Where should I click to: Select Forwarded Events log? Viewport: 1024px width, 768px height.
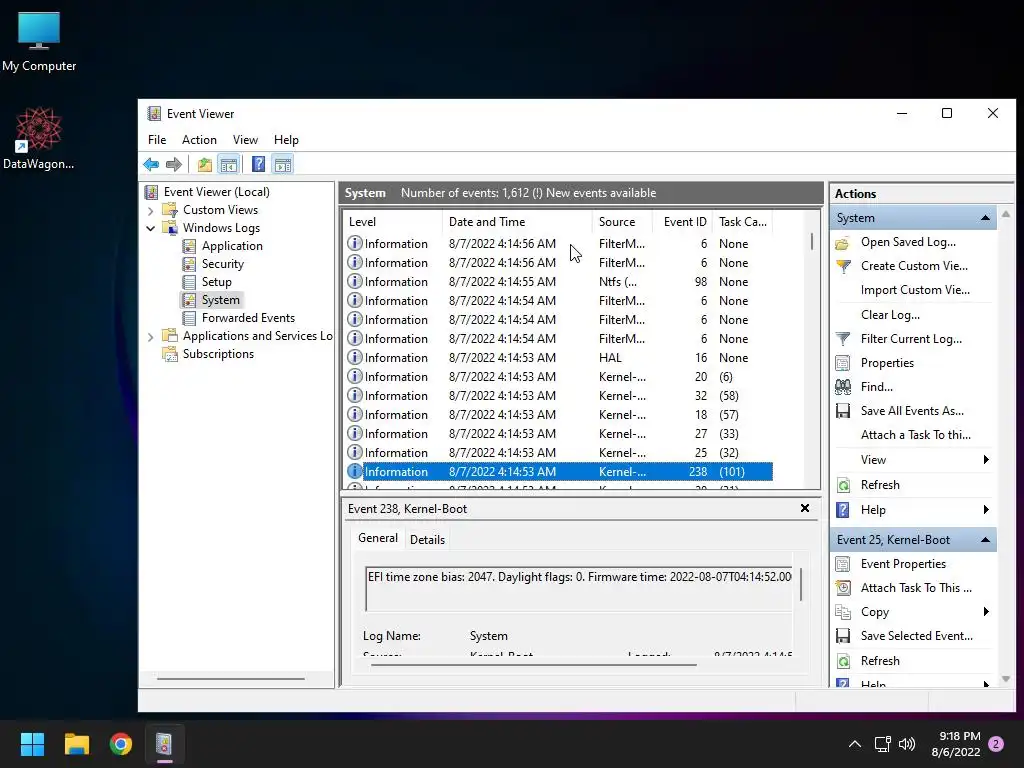coord(248,318)
